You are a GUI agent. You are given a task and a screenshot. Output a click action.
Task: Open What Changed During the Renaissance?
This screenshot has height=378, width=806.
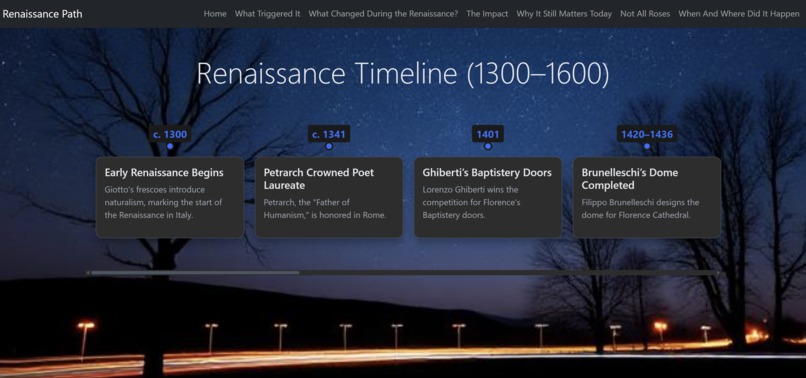383,14
